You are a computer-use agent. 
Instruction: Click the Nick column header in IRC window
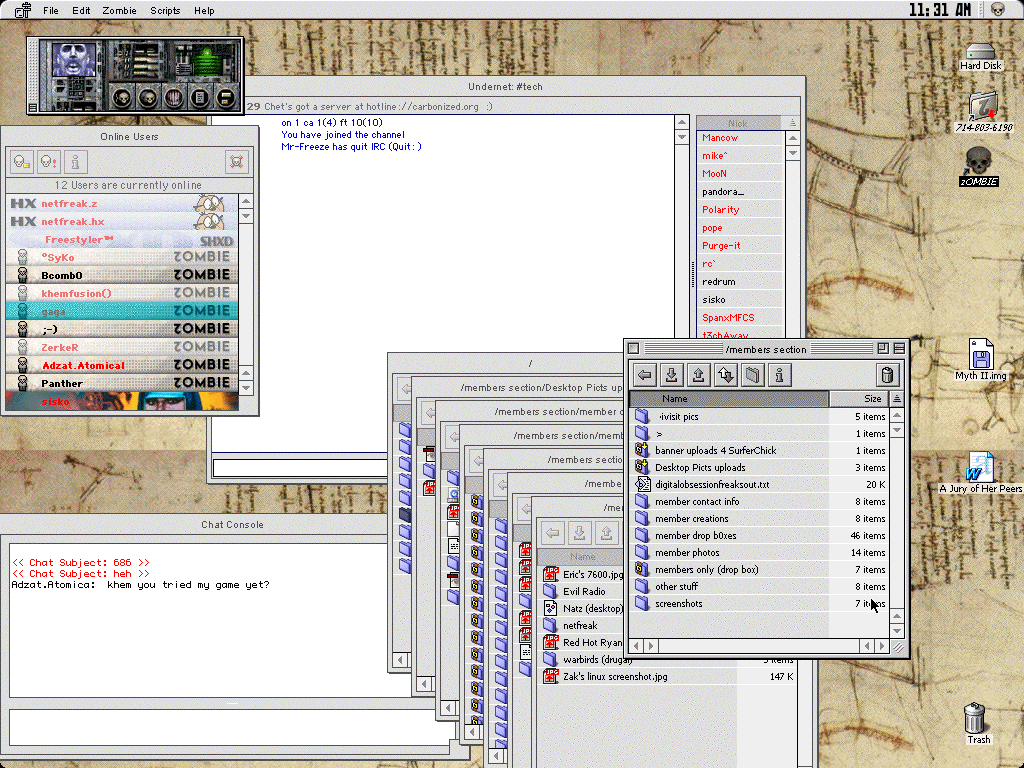pyautogui.click(x=739, y=123)
